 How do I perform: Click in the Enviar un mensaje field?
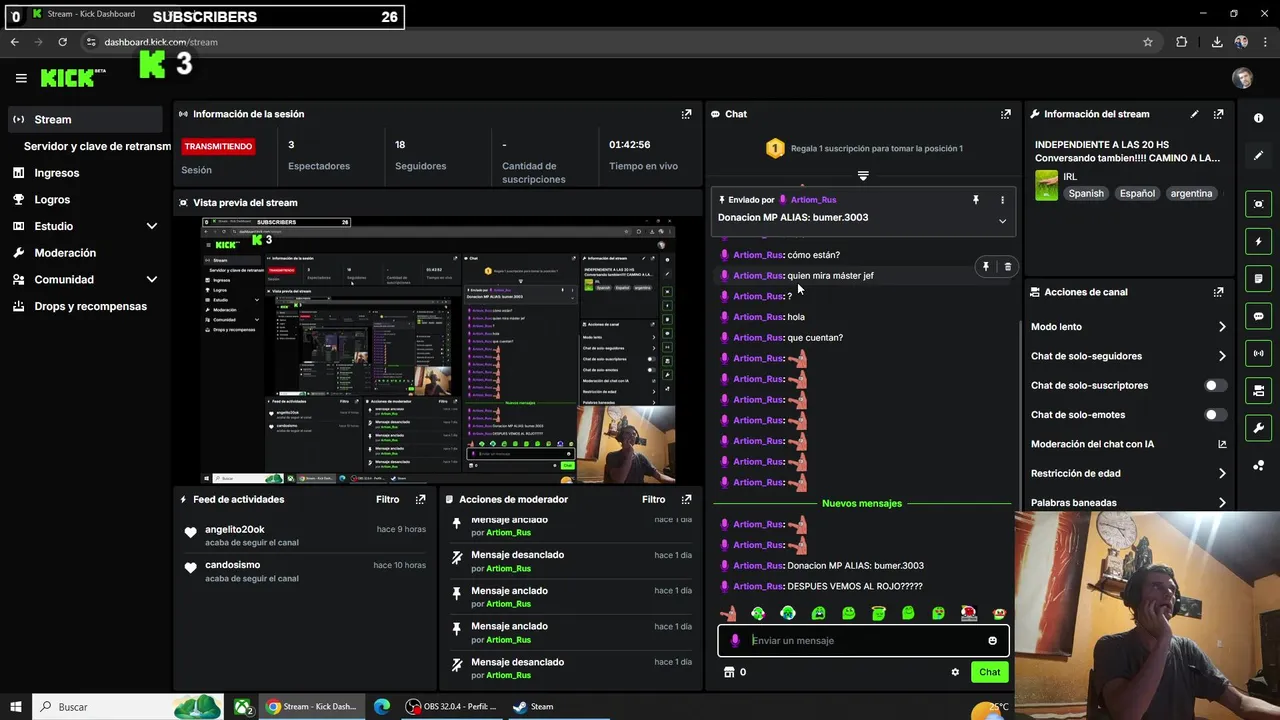point(864,641)
